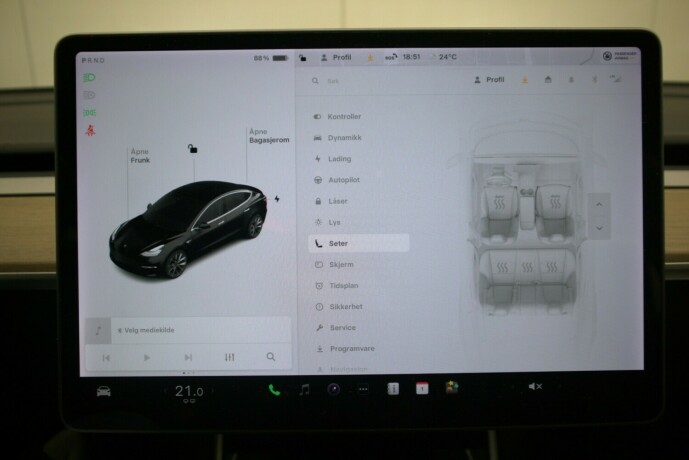Image resolution: width=689 pixels, height=460 pixels.
Task: Open the Profil dropdown in settings header
Action: pyautogui.click(x=488, y=80)
